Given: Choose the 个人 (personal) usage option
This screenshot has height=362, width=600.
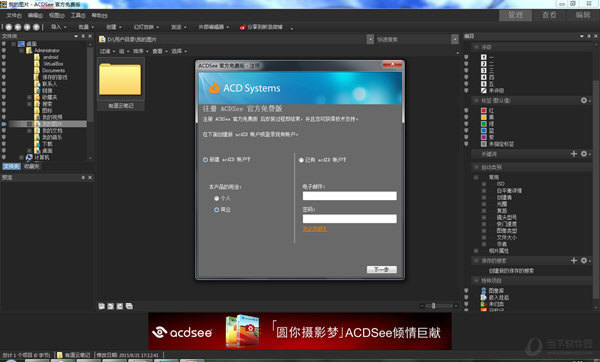Looking at the screenshot, I should click(x=217, y=198).
